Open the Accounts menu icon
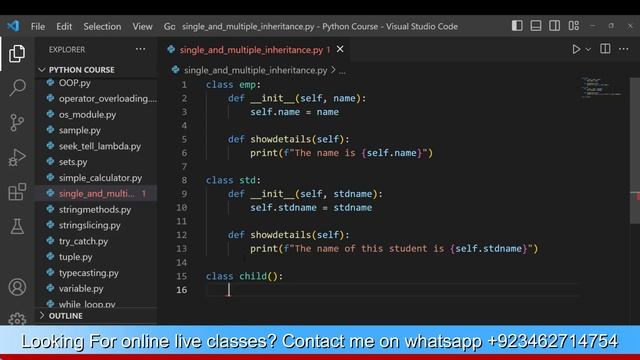 point(17,287)
